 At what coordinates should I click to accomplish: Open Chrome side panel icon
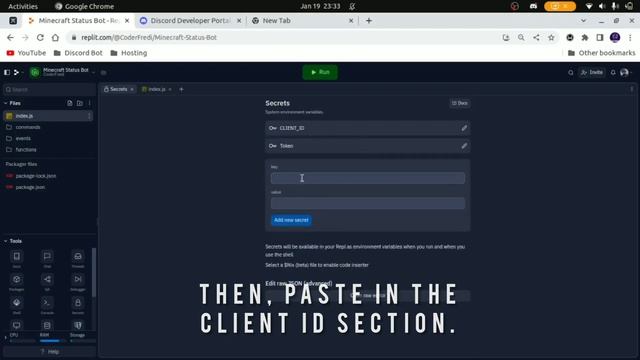click(x=600, y=38)
